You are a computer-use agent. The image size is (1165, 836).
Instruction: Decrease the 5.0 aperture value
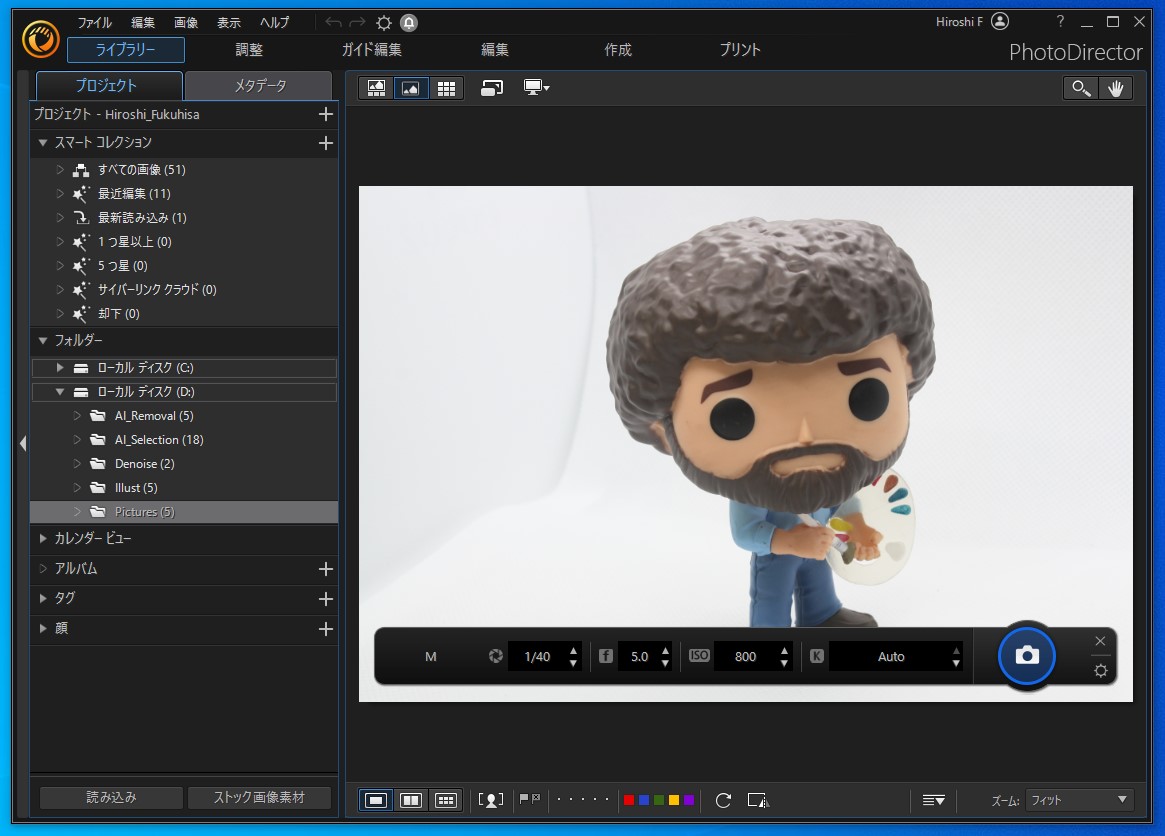pyautogui.click(x=665, y=662)
